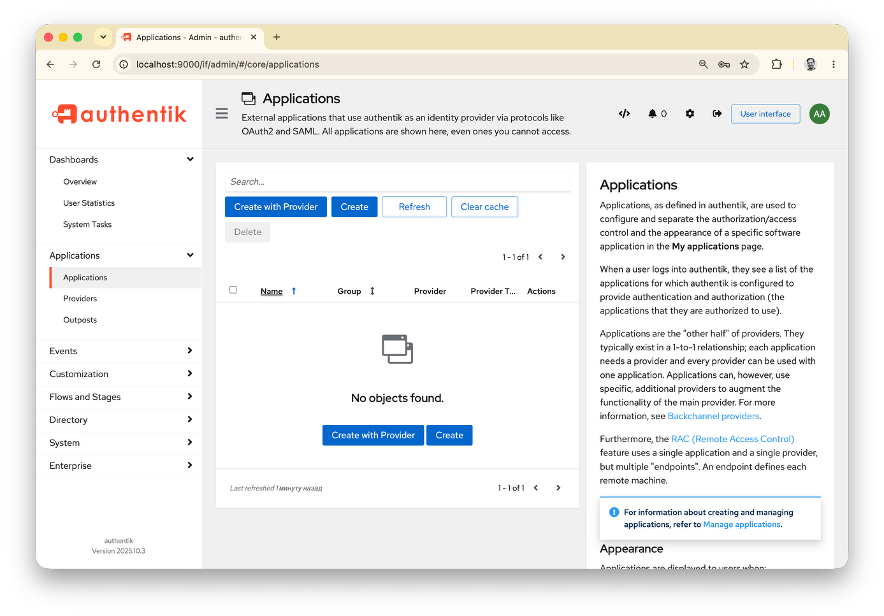884x616 pixels.
Task: Click Create with Provider under No objects found
Action: click(x=373, y=435)
